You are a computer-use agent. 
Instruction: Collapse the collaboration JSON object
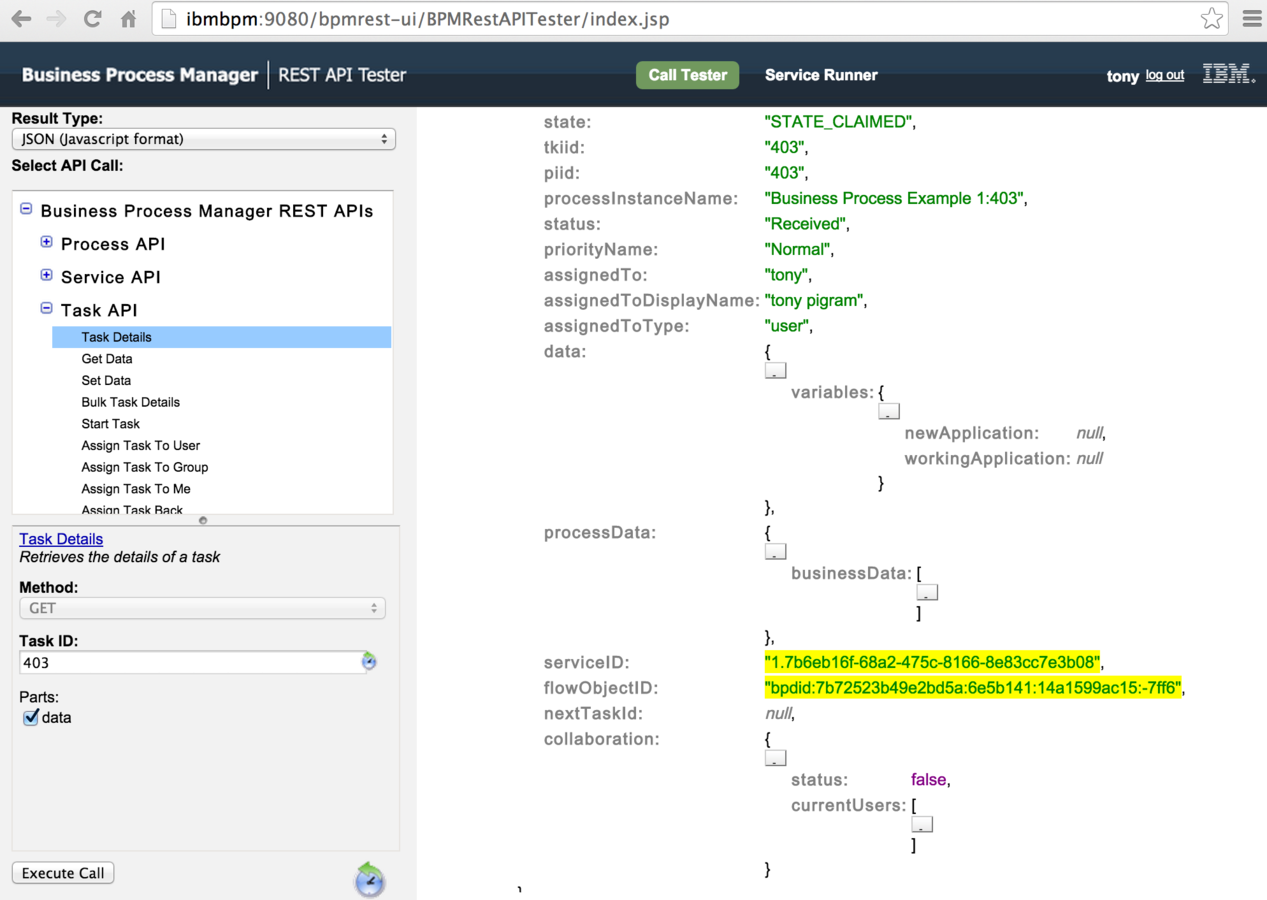pyautogui.click(x=775, y=759)
